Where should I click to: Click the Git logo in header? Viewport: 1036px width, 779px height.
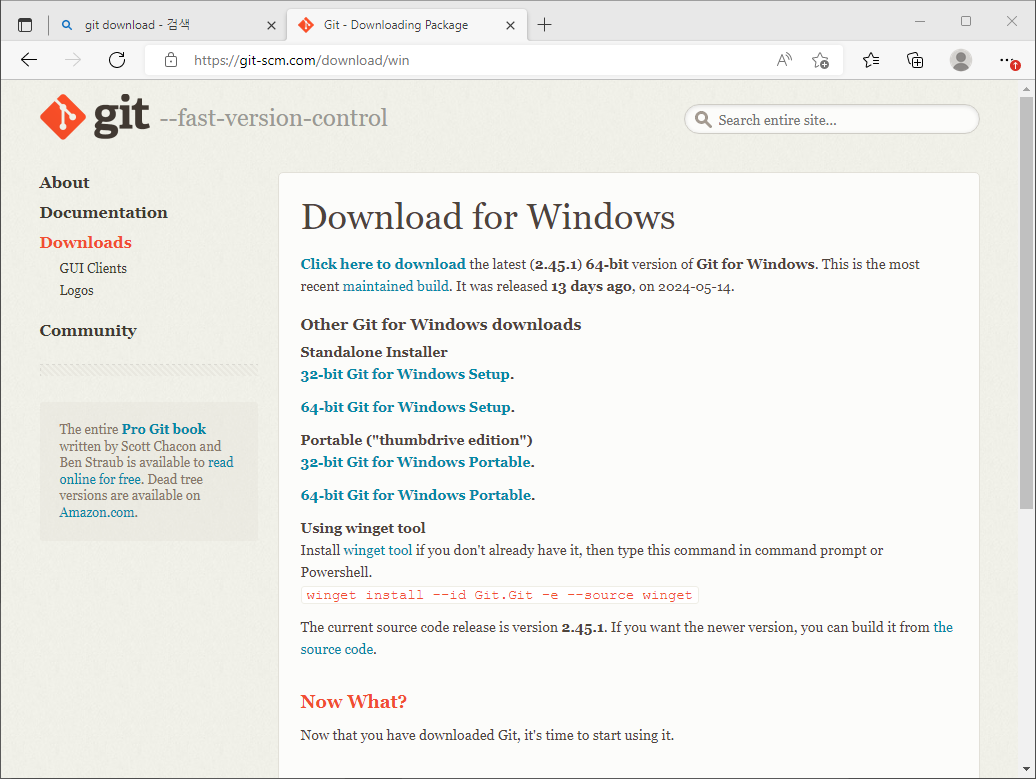pyautogui.click(x=94, y=117)
